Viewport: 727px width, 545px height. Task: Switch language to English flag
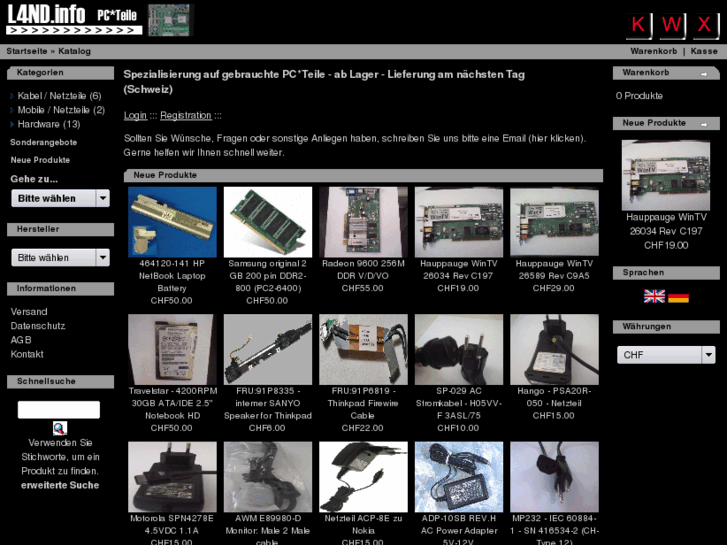coord(654,296)
